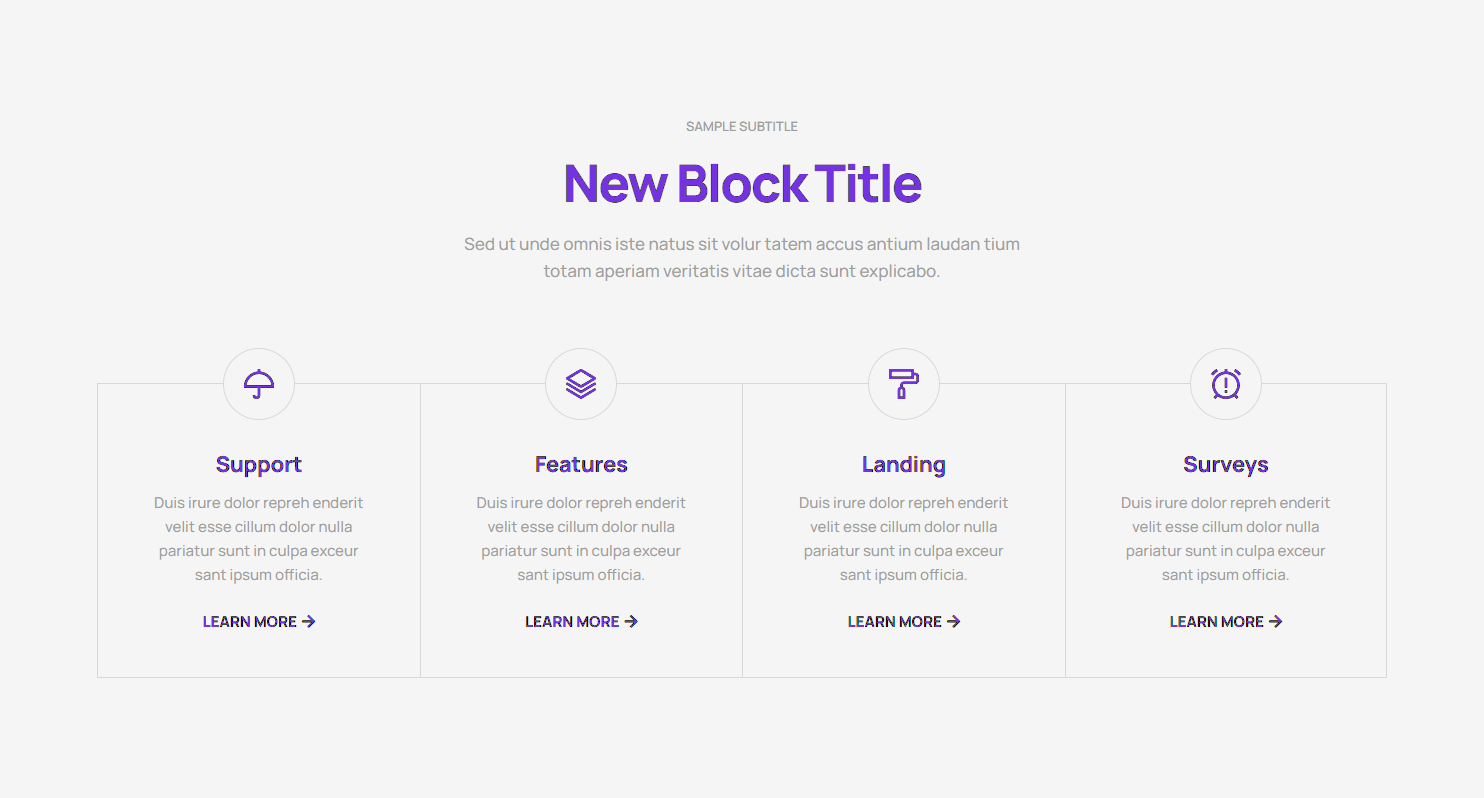Follow the Learn More link in Features card
The width and height of the screenshot is (1484, 798).
[572, 622]
